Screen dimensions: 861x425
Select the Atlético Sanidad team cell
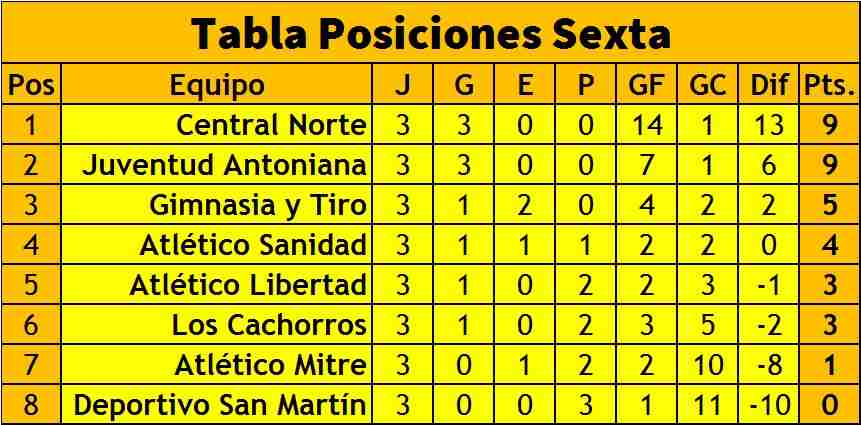(x=217, y=245)
